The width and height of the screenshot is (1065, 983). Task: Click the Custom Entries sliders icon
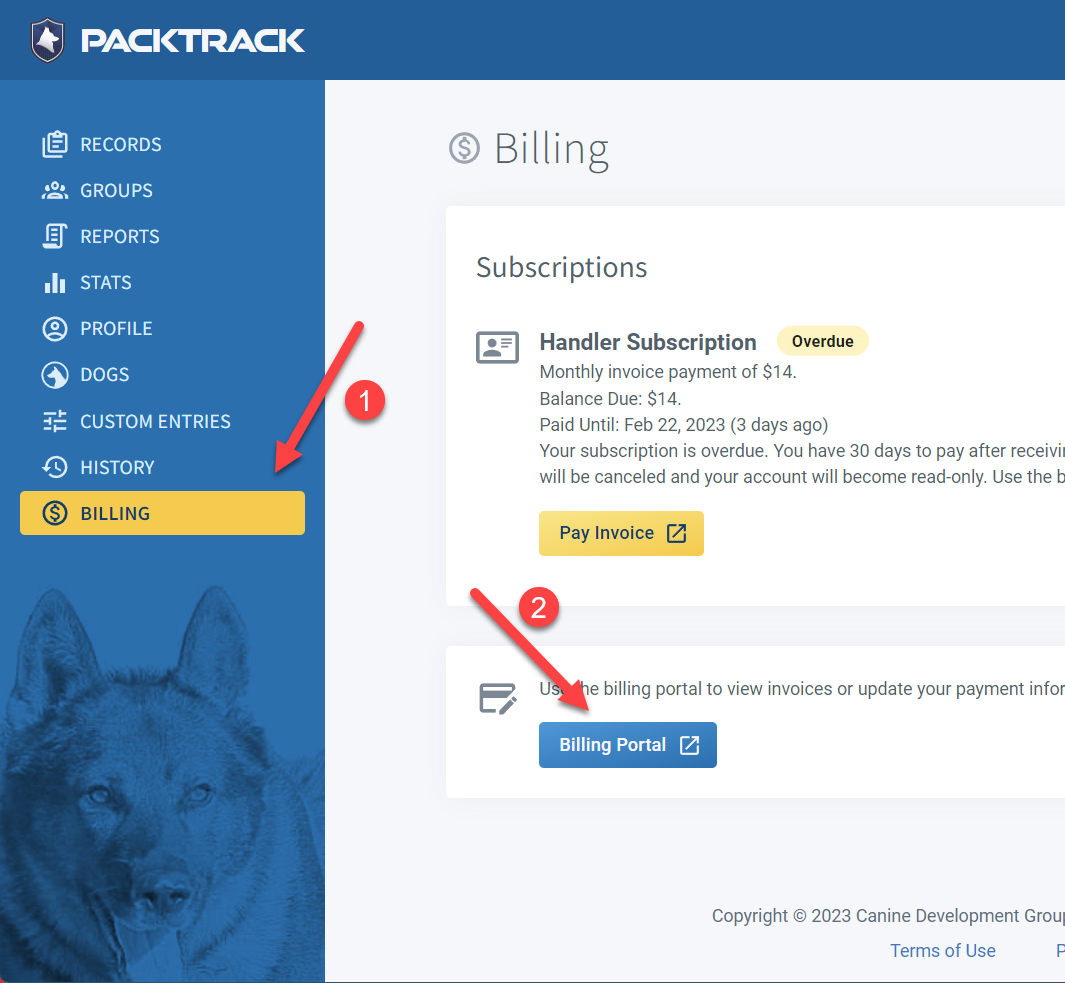[55, 421]
